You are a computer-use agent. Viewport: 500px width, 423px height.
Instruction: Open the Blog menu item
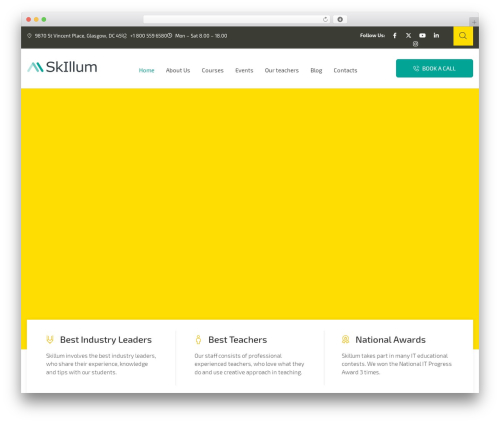[x=316, y=70]
